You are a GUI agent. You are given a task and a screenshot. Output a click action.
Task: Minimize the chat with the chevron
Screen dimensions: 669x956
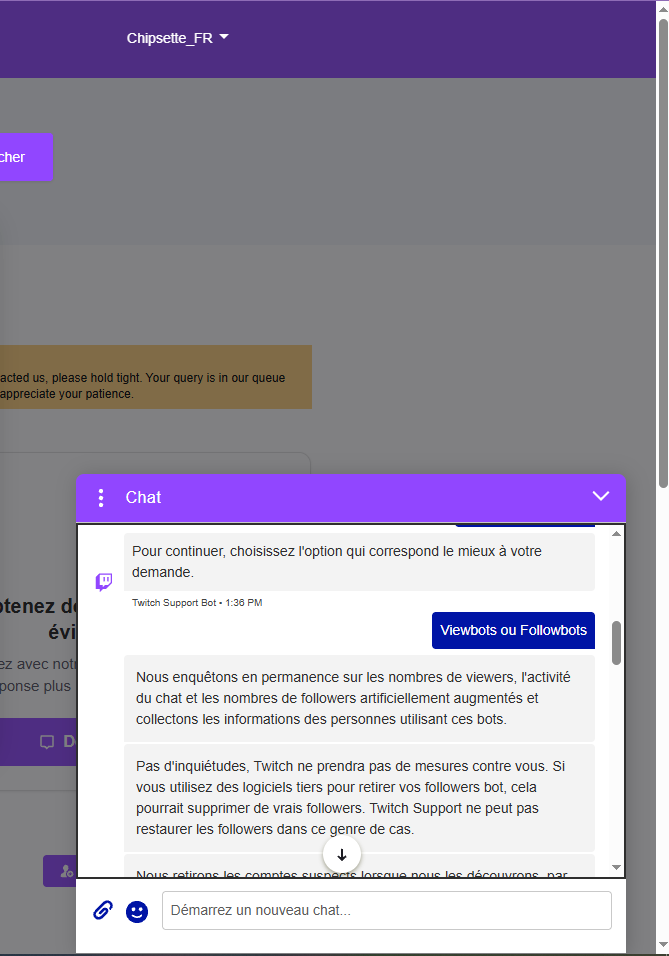tap(601, 496)
